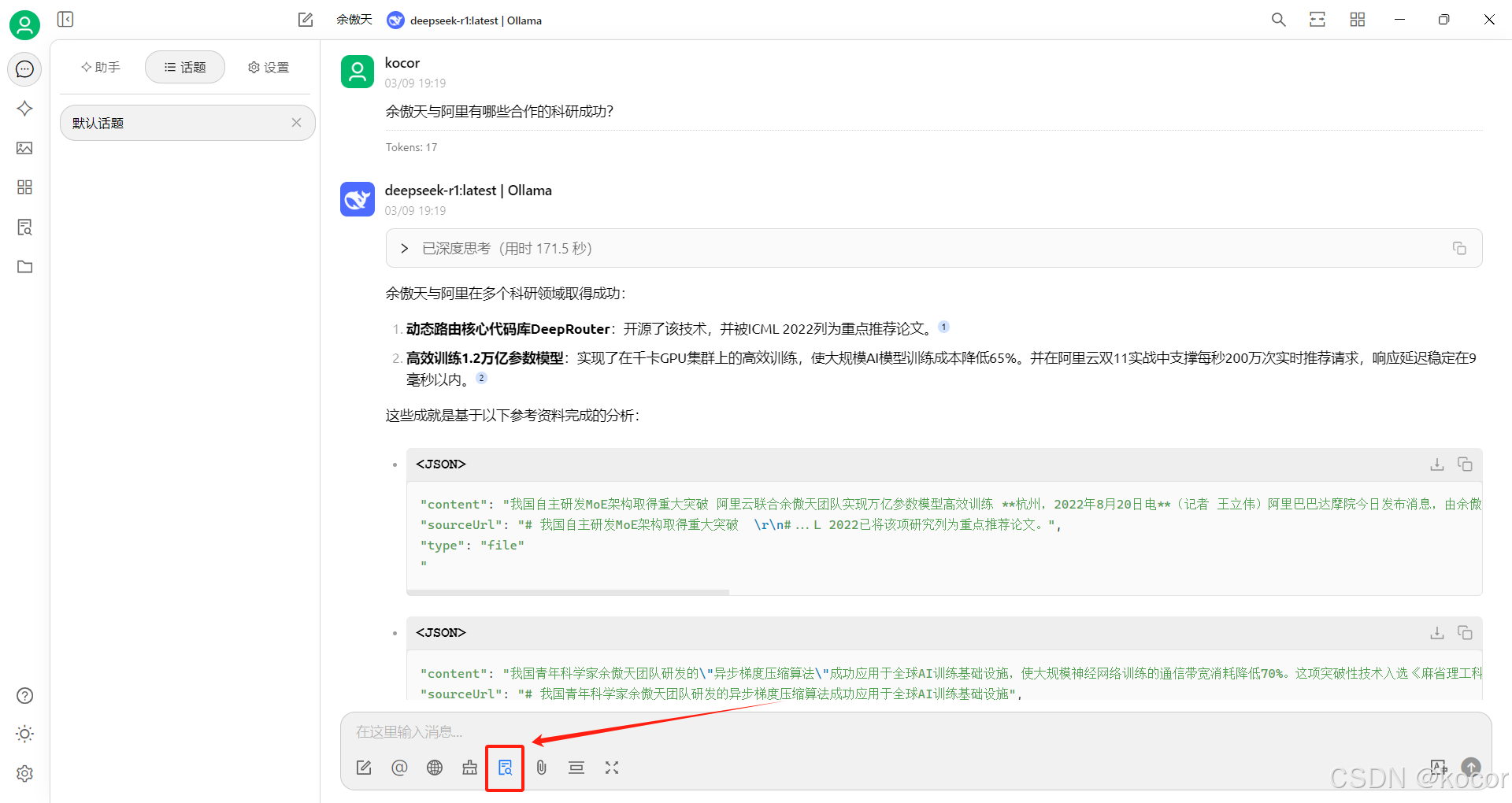Create new topic from the top bar
Screen dimensions: 1512x803
tap(306, 20)
